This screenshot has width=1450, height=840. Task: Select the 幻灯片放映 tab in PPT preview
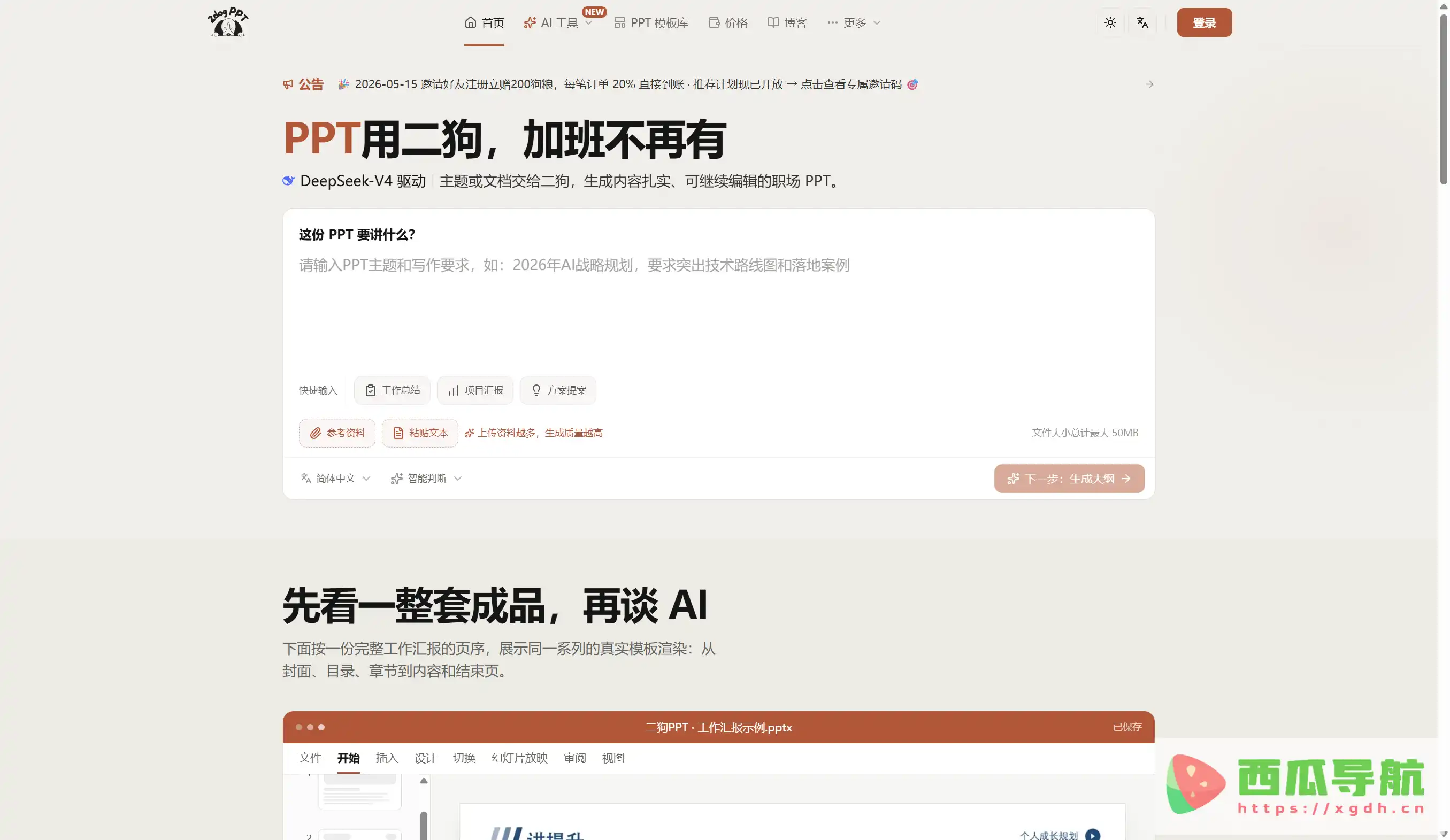pyautogui.click(x=519, y=758)
